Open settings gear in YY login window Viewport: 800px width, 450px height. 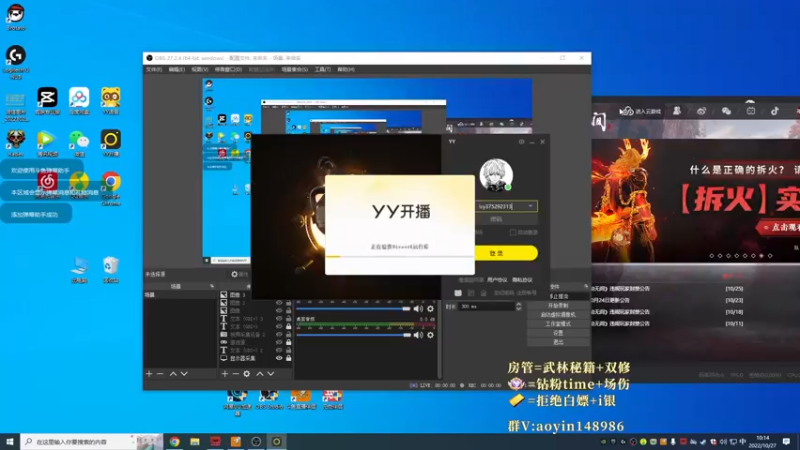[x=521, y=142]
